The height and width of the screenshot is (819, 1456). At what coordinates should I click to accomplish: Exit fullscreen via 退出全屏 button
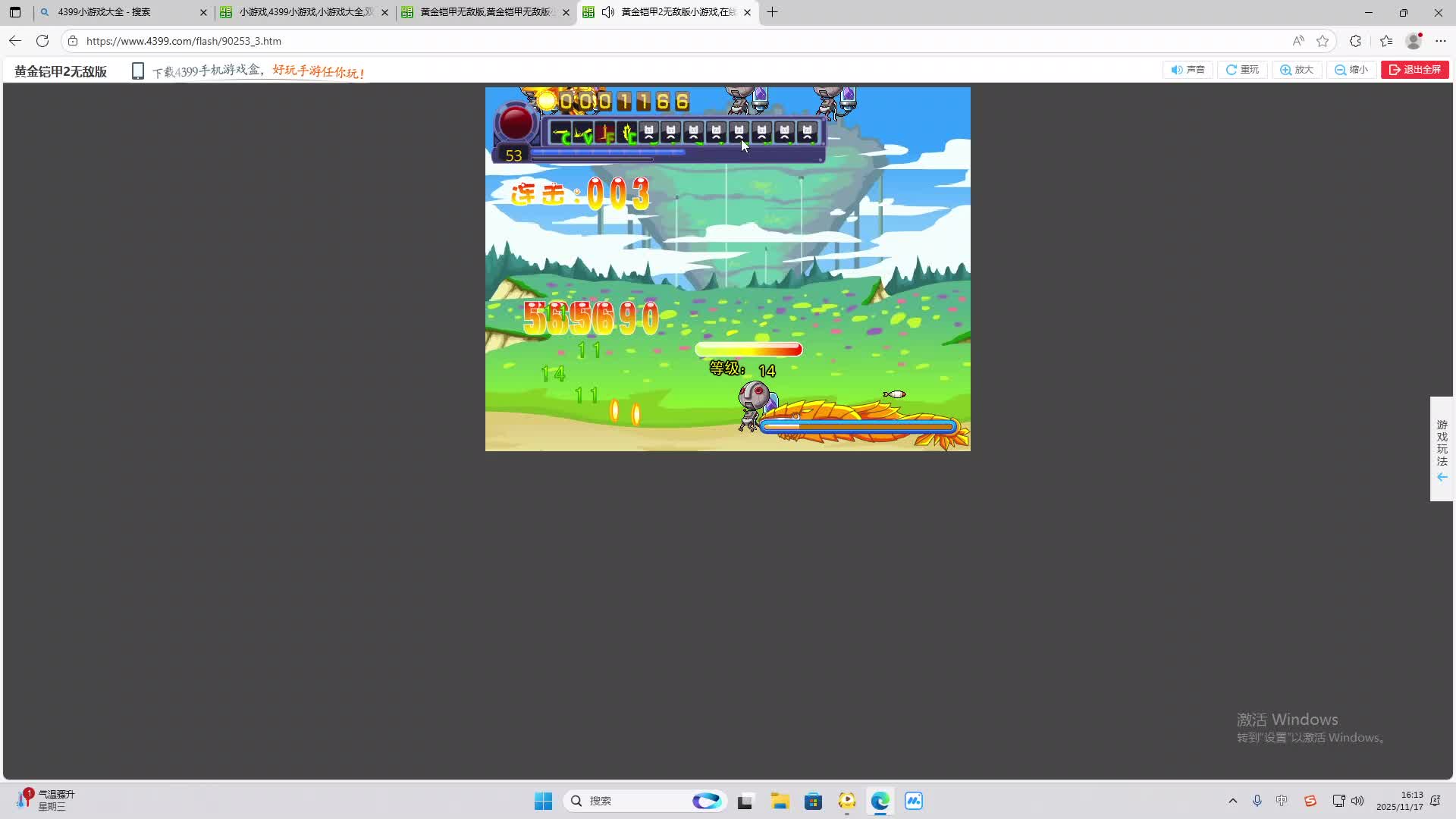[1414, 70]
